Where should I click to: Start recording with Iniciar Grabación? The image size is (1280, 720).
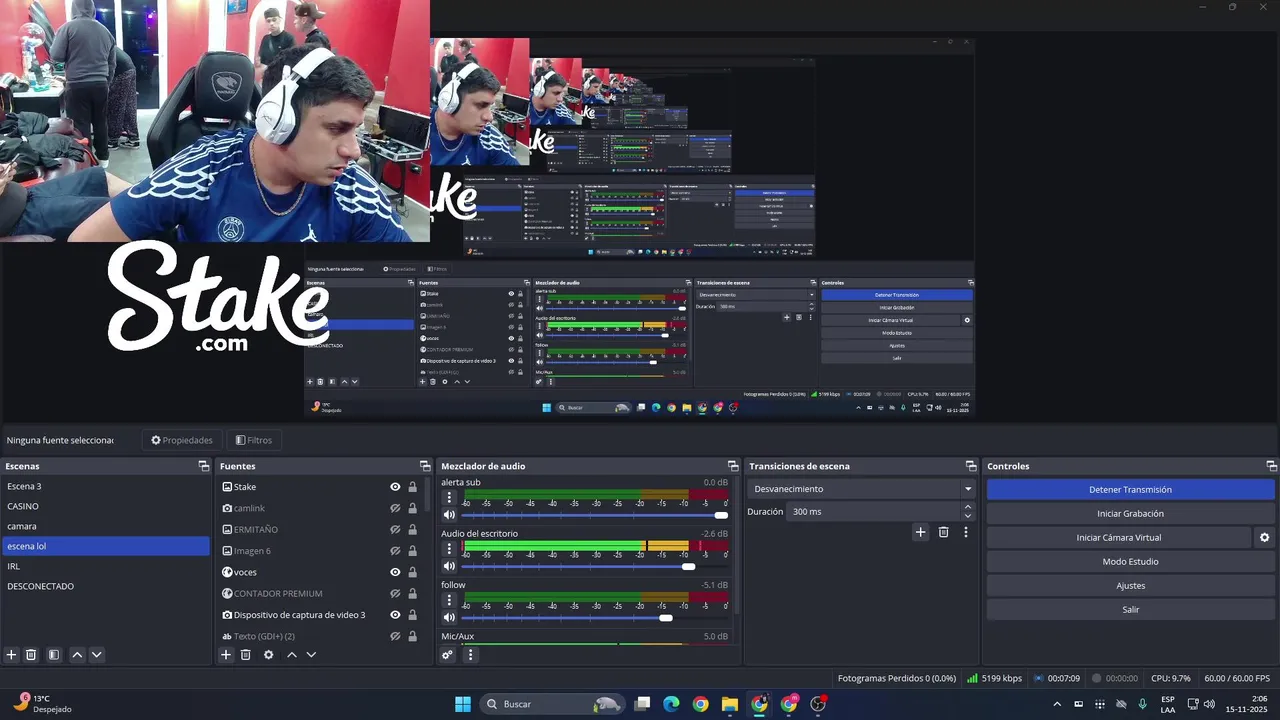coord(1130,514)
